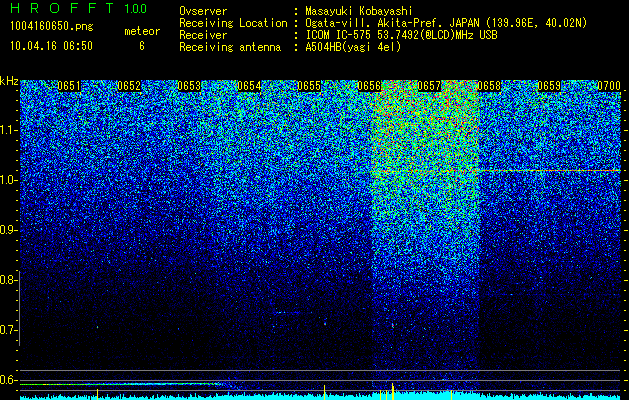Click the meteor count value 6
The height and width of the screenshot is (400, 629).
tap(142, 46)
